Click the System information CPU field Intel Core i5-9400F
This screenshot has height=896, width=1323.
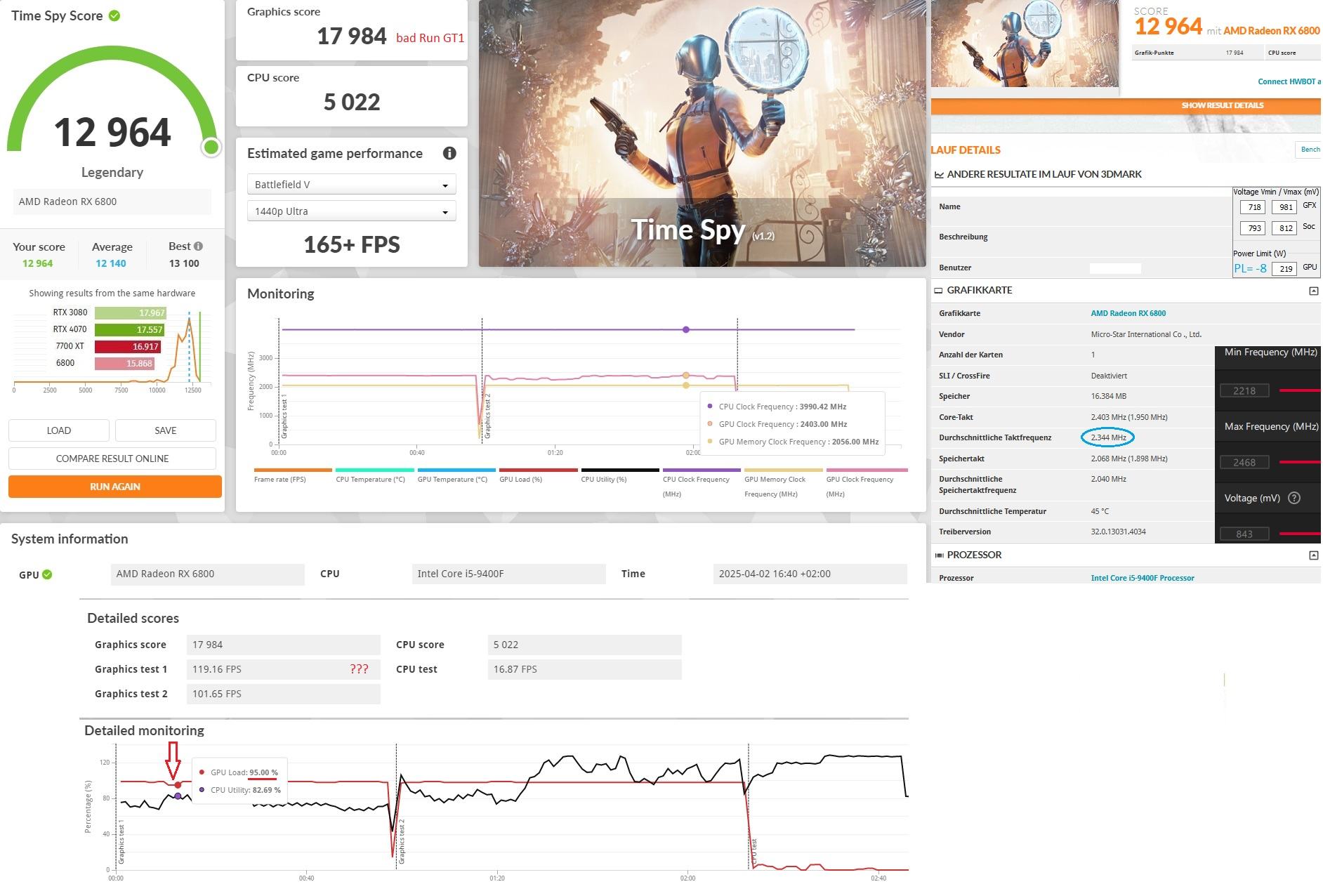509,574
